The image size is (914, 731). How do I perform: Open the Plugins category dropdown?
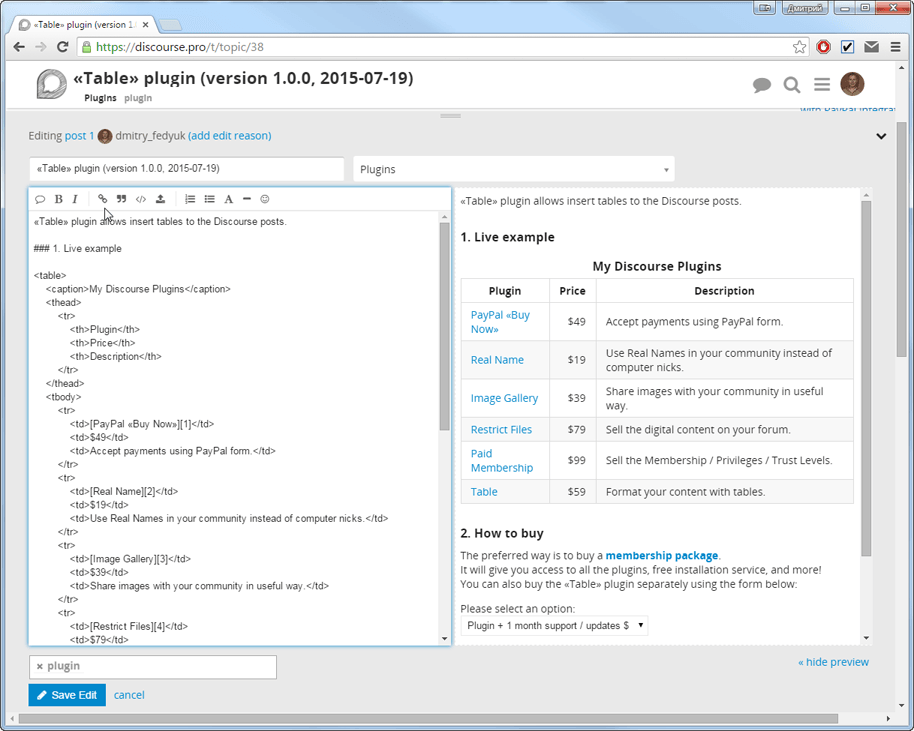coord(514,169)
